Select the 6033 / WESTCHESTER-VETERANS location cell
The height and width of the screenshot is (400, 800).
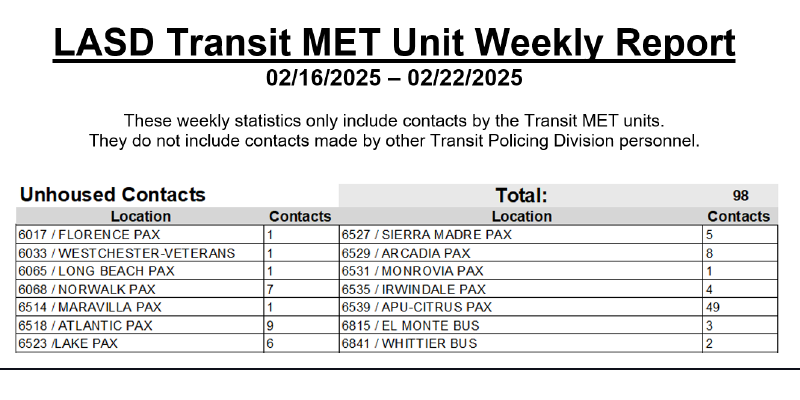[126, 253]
